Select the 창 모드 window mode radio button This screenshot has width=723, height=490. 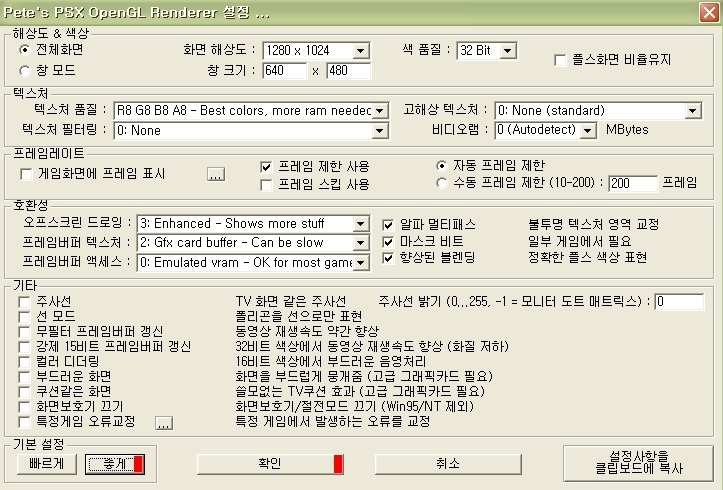pos(25,71)
